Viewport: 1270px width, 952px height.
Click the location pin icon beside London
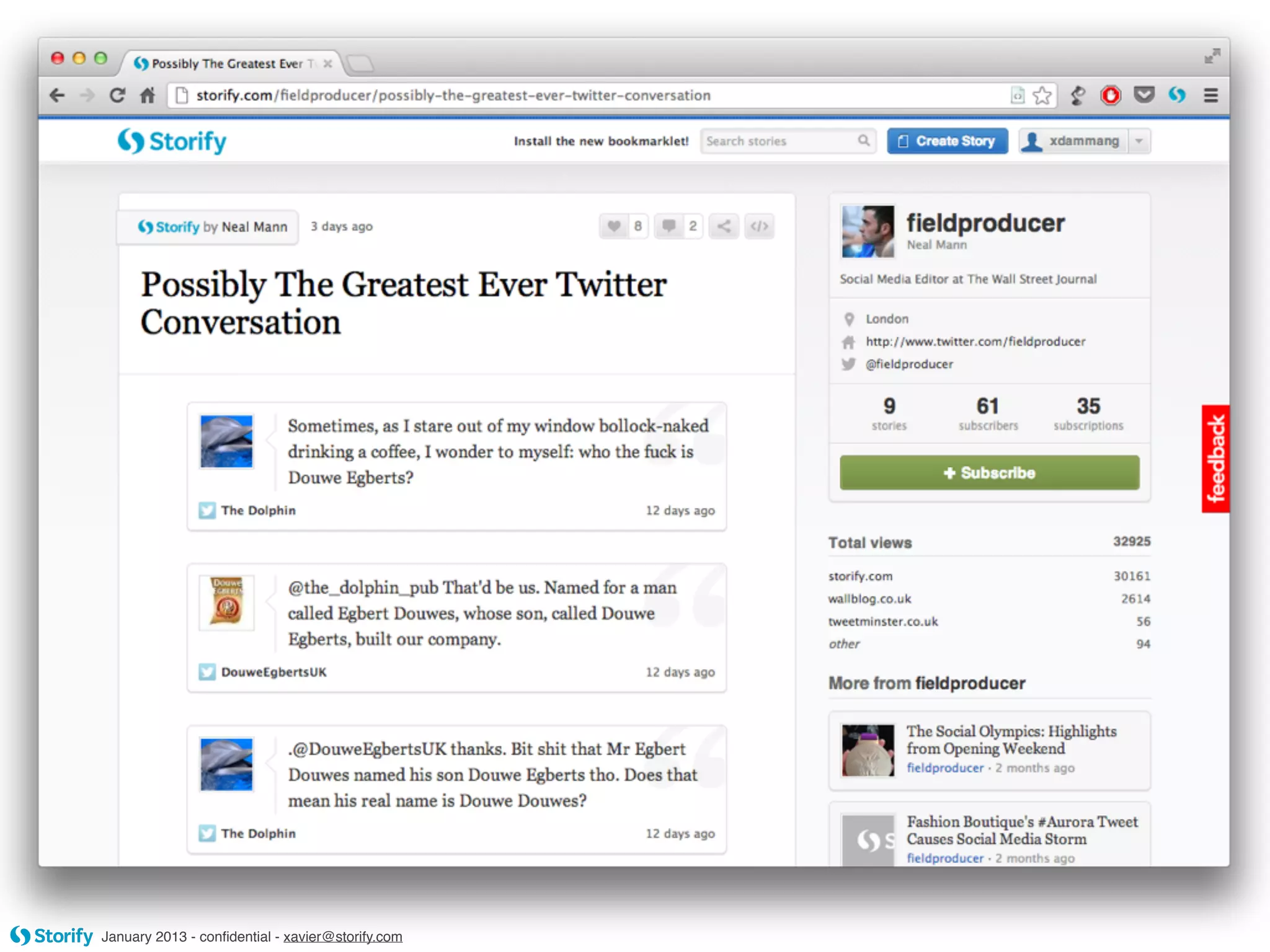click(849, 319)
